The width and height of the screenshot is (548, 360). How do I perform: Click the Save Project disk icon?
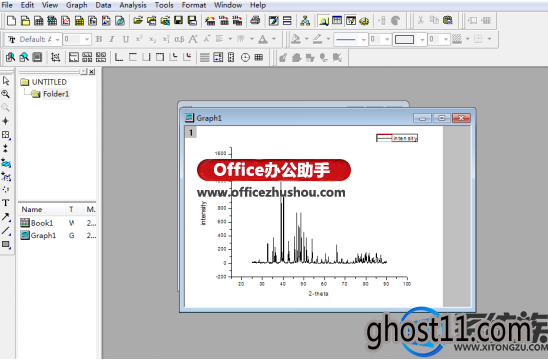tap(179, 21)
